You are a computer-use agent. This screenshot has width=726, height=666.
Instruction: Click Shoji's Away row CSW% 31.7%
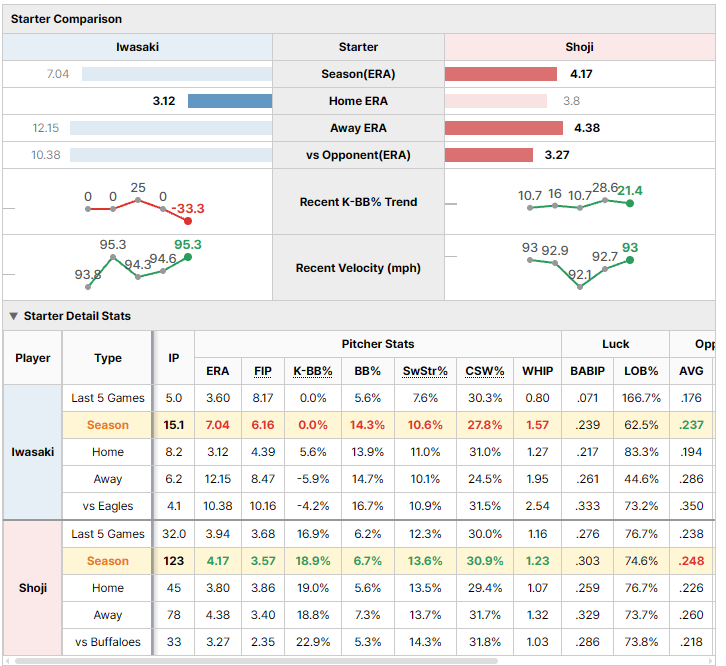(484, 615)
